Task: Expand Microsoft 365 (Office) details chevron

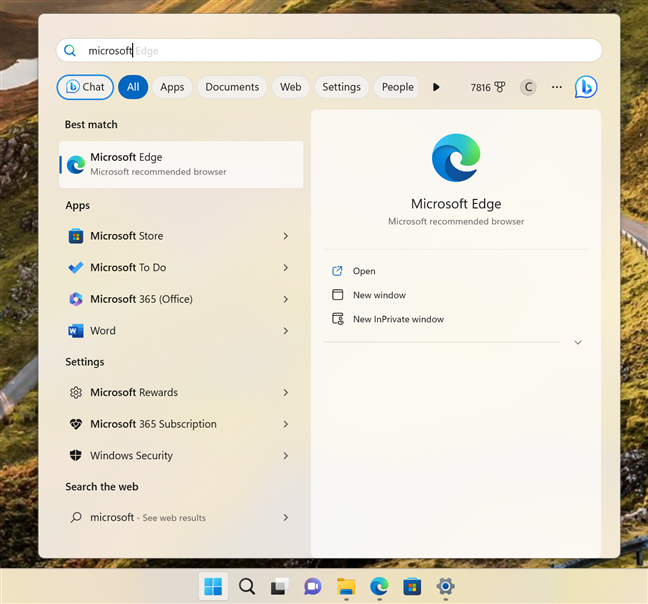Action: 286,299
